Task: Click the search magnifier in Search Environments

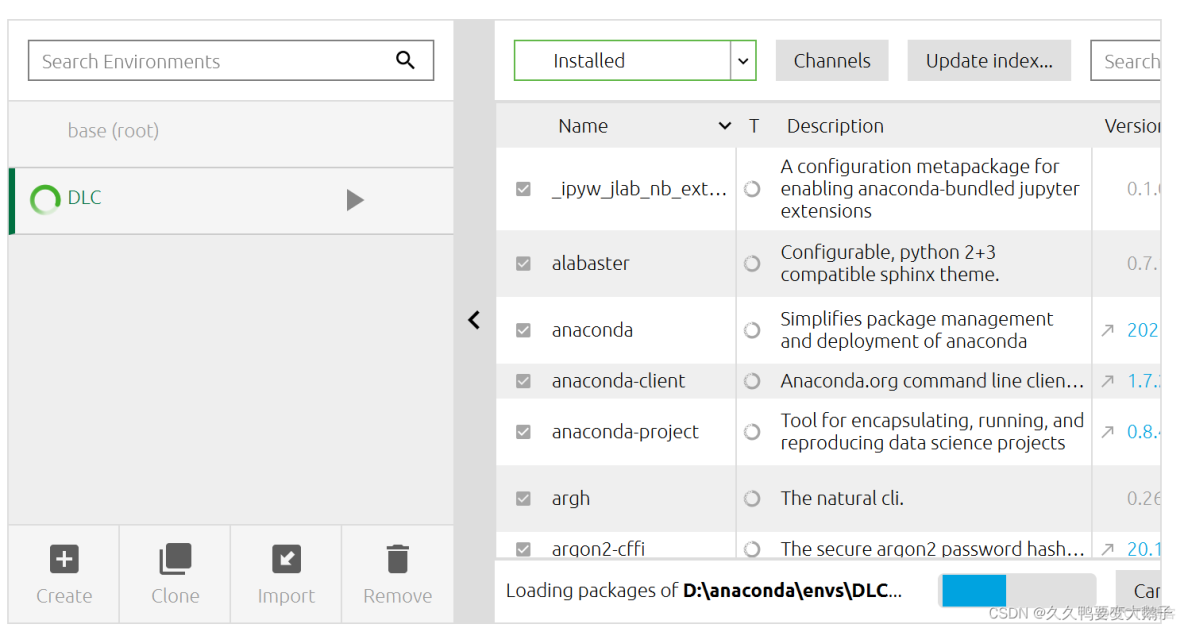Action: click(x=405, y=60)
